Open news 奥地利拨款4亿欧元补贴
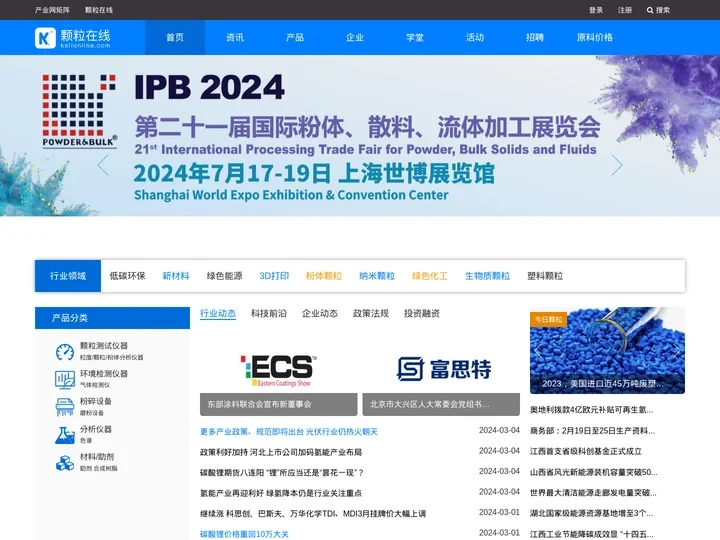Viewport: 720px width, 540px height. click(x=591, y=410)
